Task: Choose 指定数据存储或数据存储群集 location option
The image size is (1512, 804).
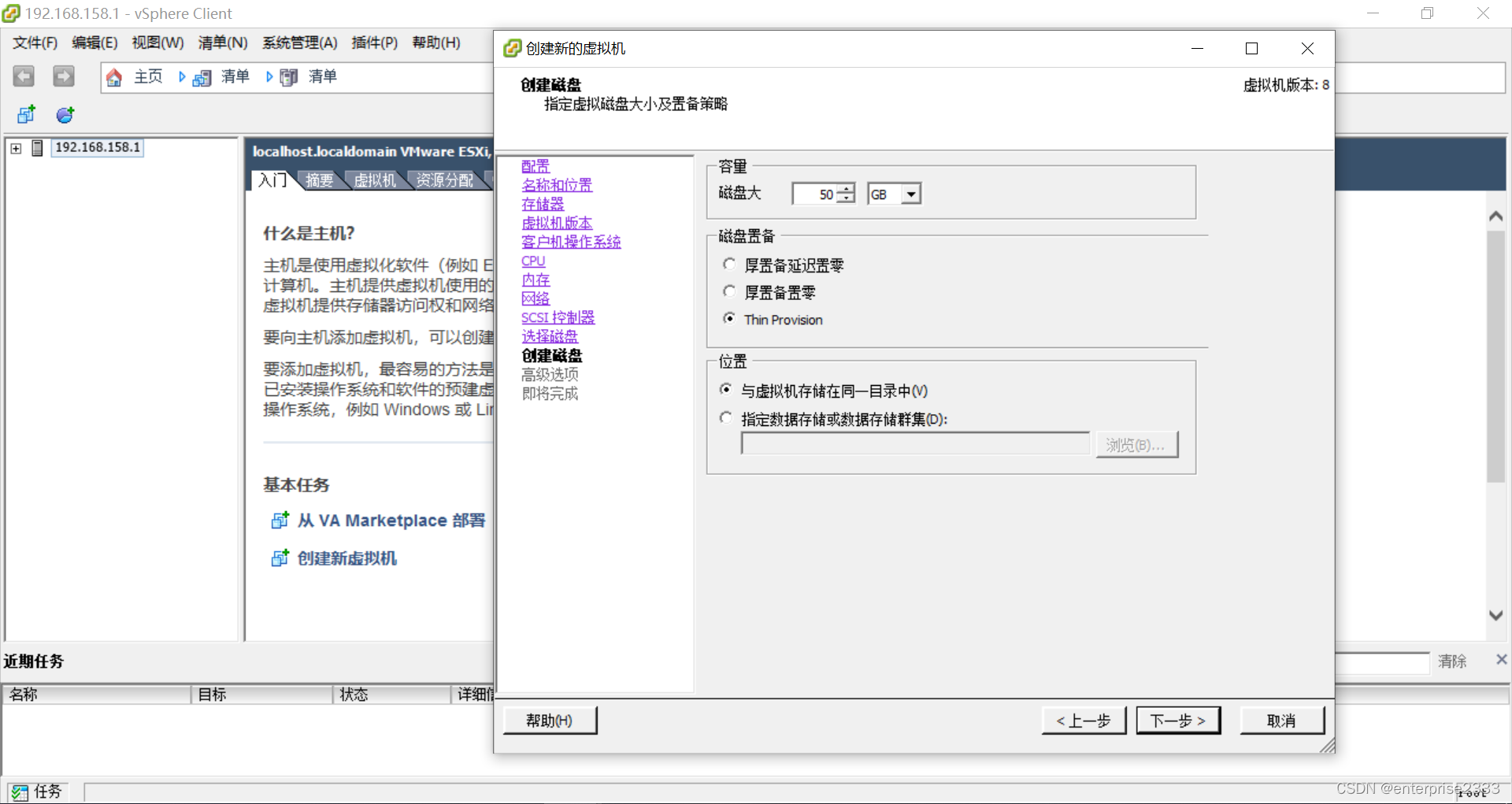Action: 726,418
